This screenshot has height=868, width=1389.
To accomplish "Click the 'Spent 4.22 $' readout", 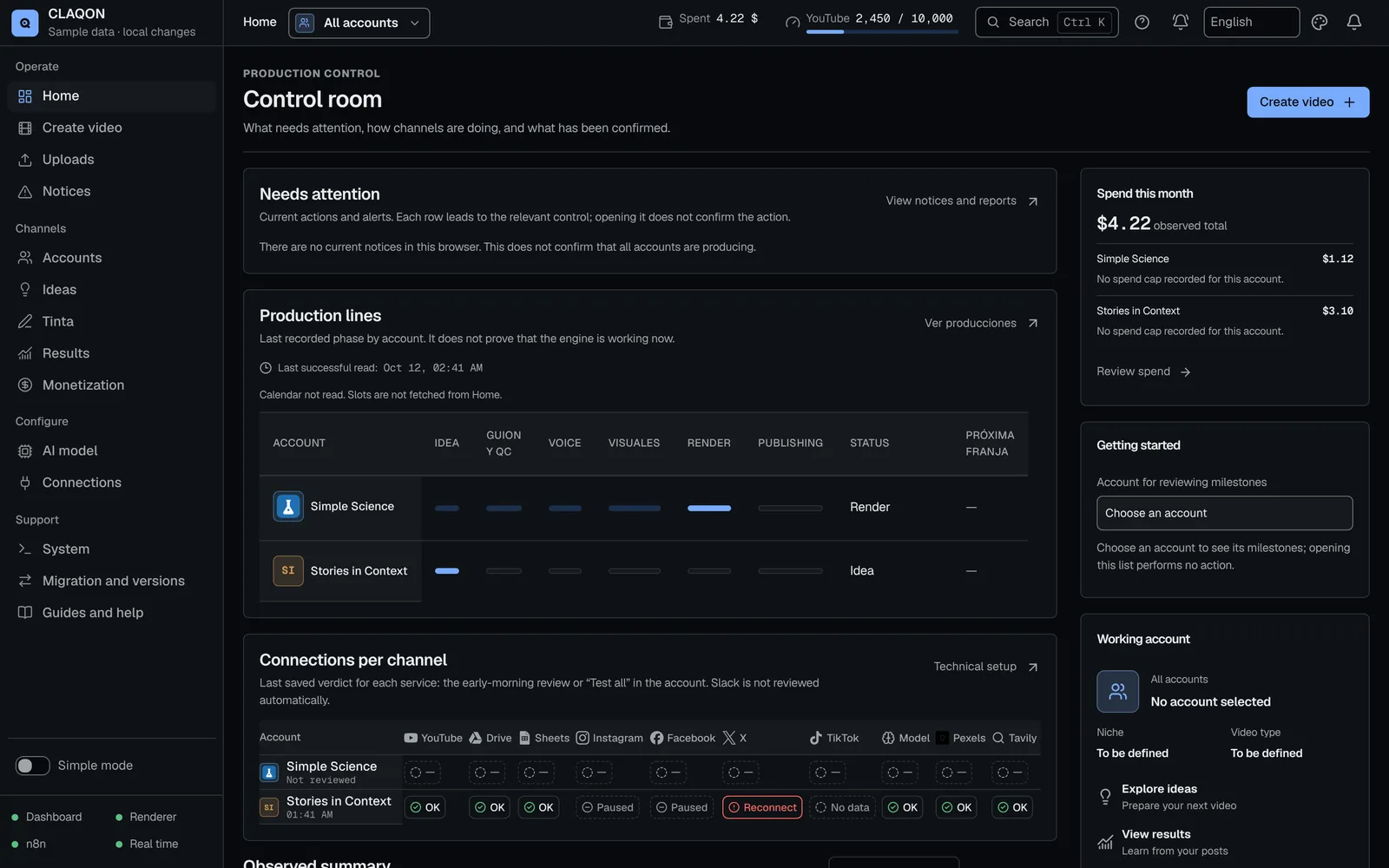I will [x=708, y=19].
